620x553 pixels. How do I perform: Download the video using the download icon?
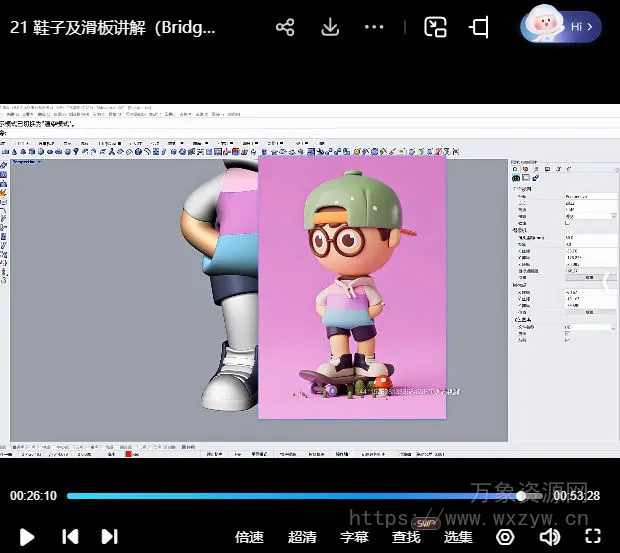click(330, 27)
